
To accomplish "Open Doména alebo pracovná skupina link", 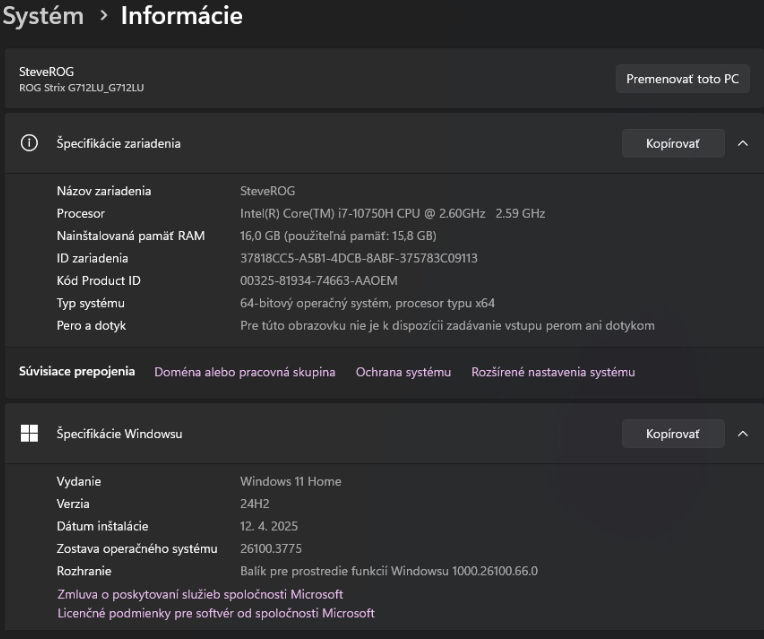I will (245, 372).
